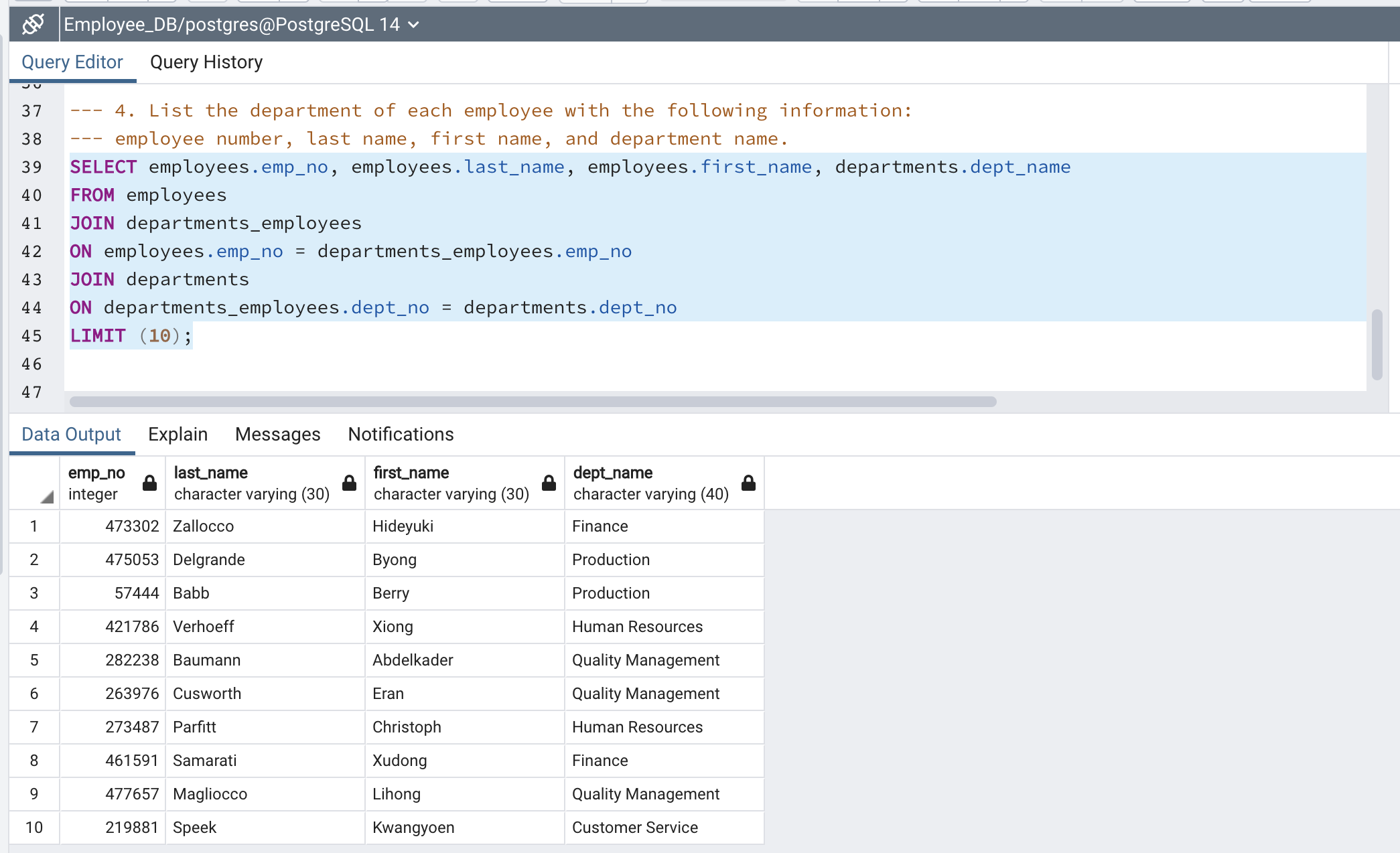
Task: Click the editor vertical scrollbar thumb
Action: coord(1377,344)
